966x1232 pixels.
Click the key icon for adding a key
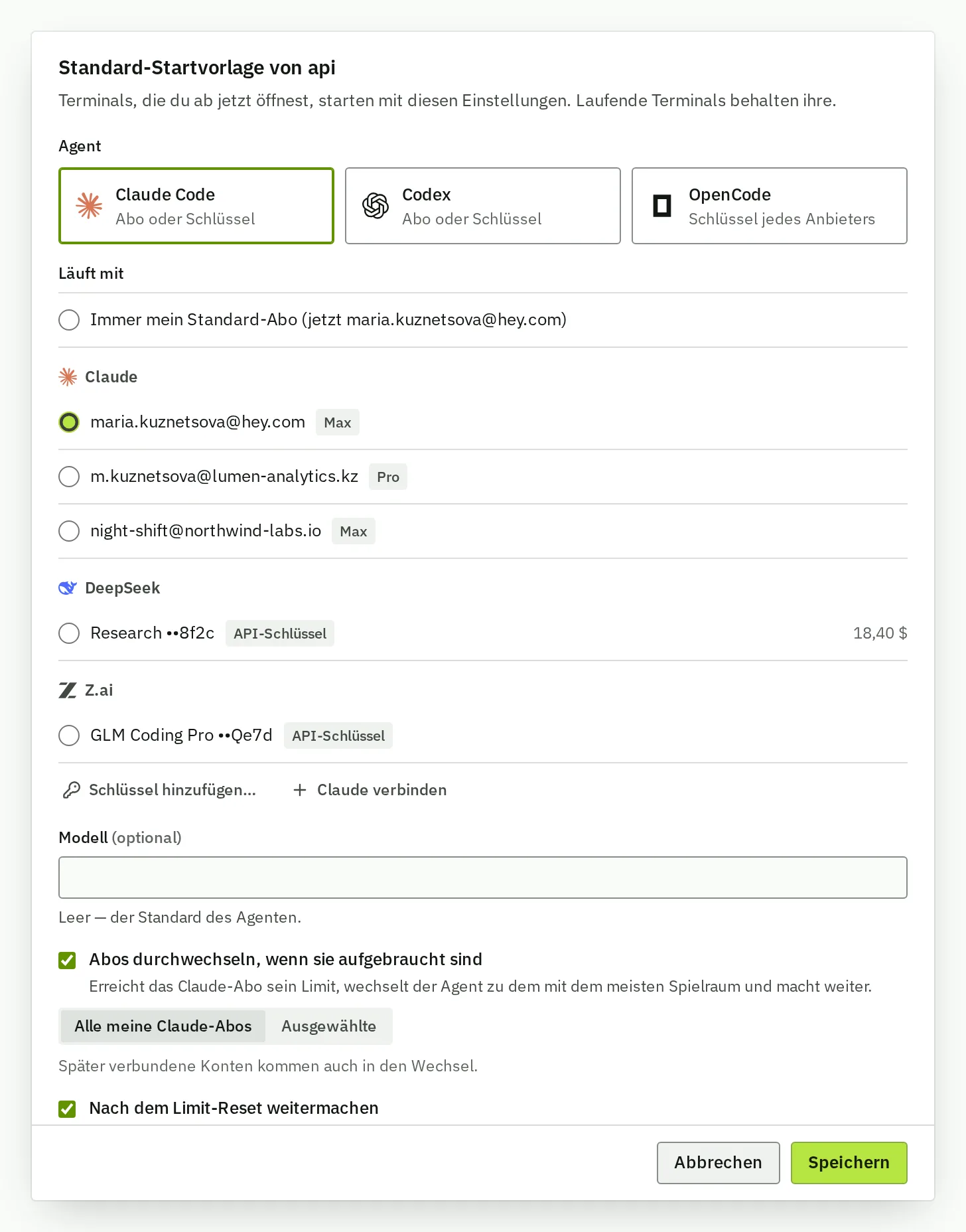pos(71,790)
